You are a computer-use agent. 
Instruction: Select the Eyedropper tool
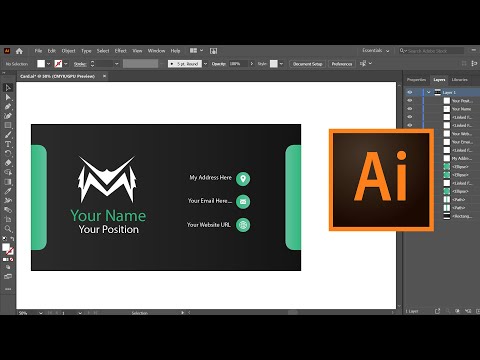8,191
